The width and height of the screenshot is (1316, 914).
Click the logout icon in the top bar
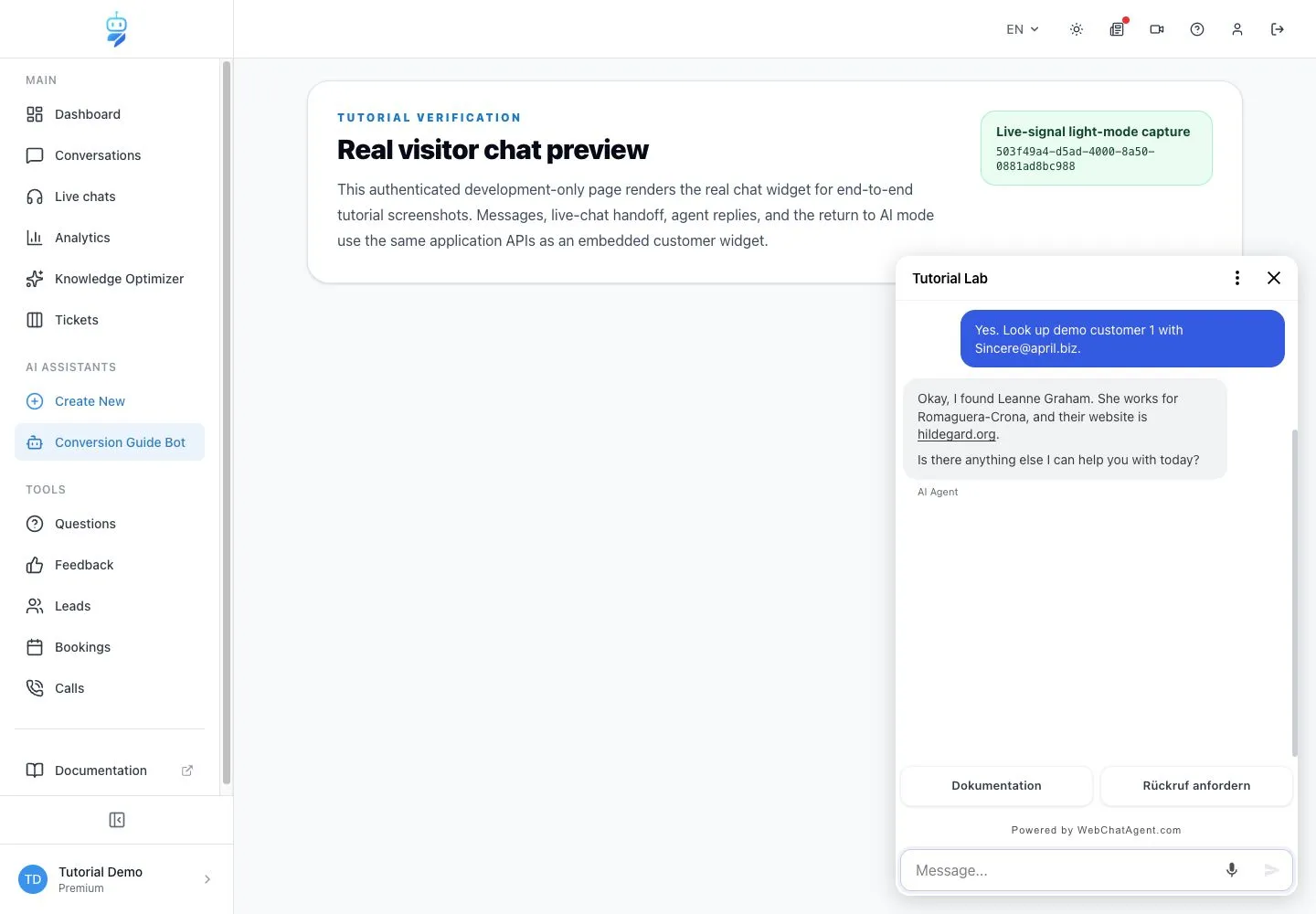coord(1278,29)
